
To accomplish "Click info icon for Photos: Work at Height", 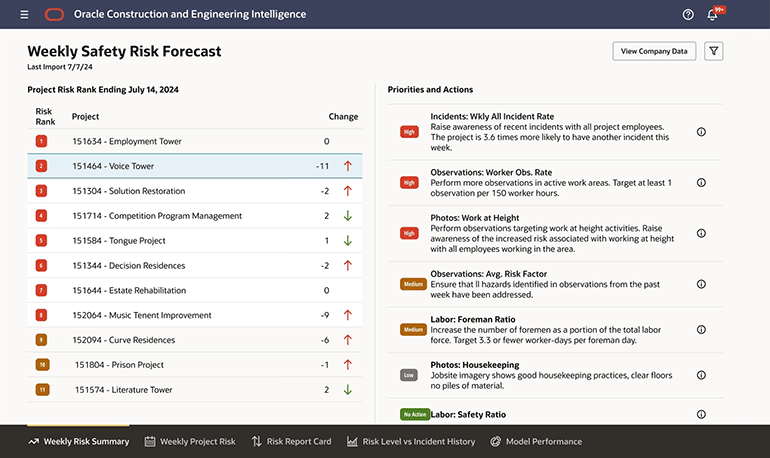I will 701,233.
